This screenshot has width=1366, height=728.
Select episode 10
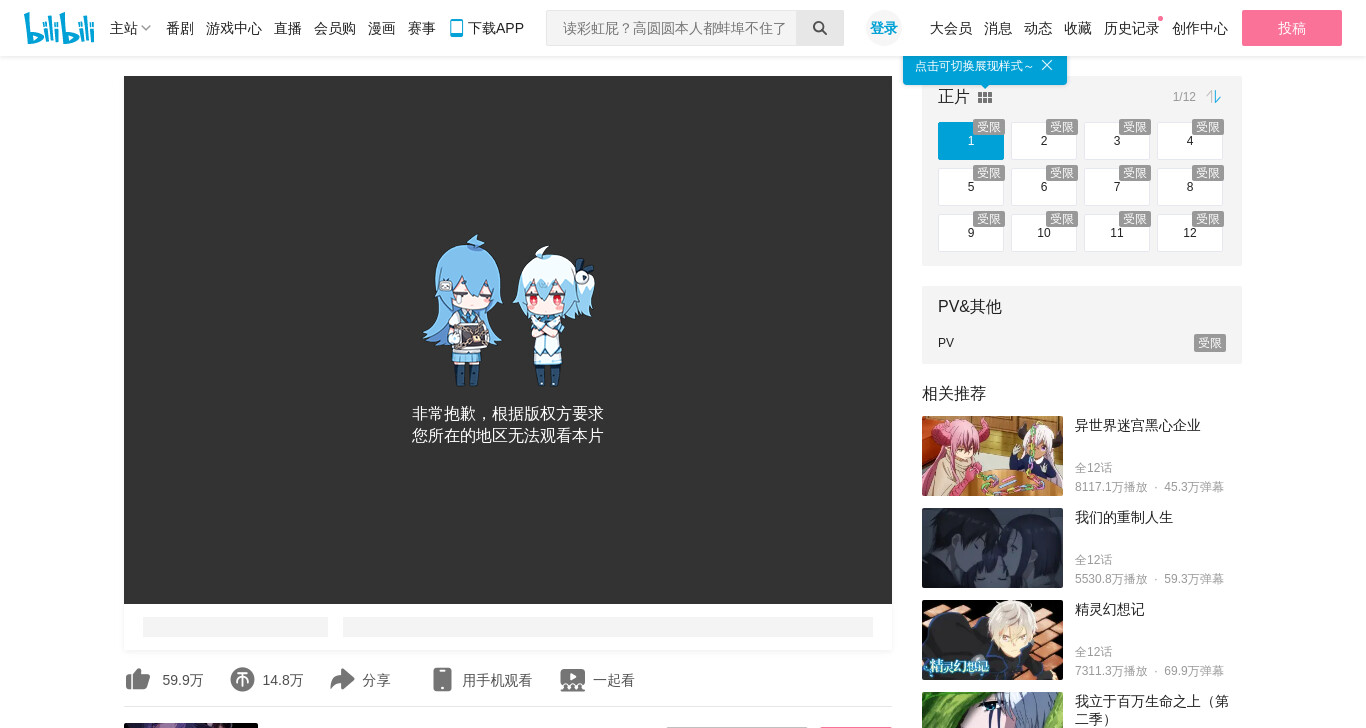1044,233
